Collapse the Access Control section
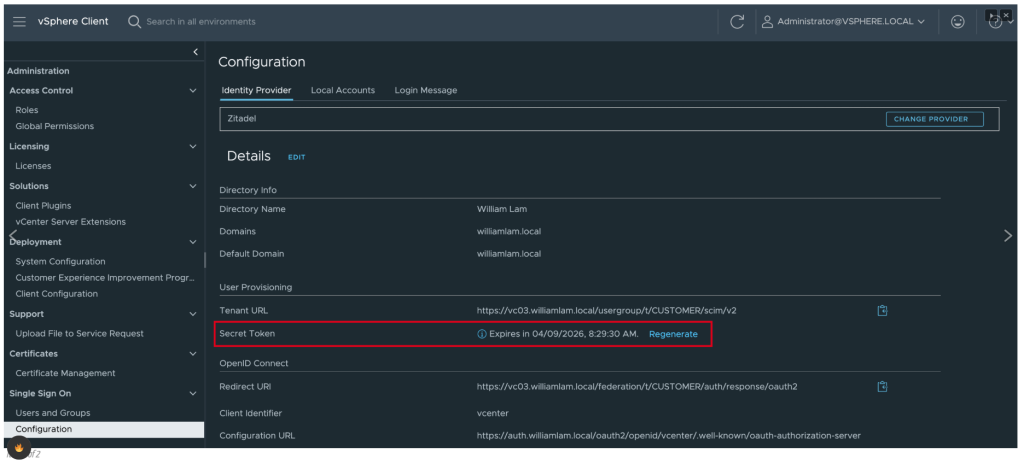Image resolution: width=1024 pixels, height=470 pixels. click(x=193, y=91)
